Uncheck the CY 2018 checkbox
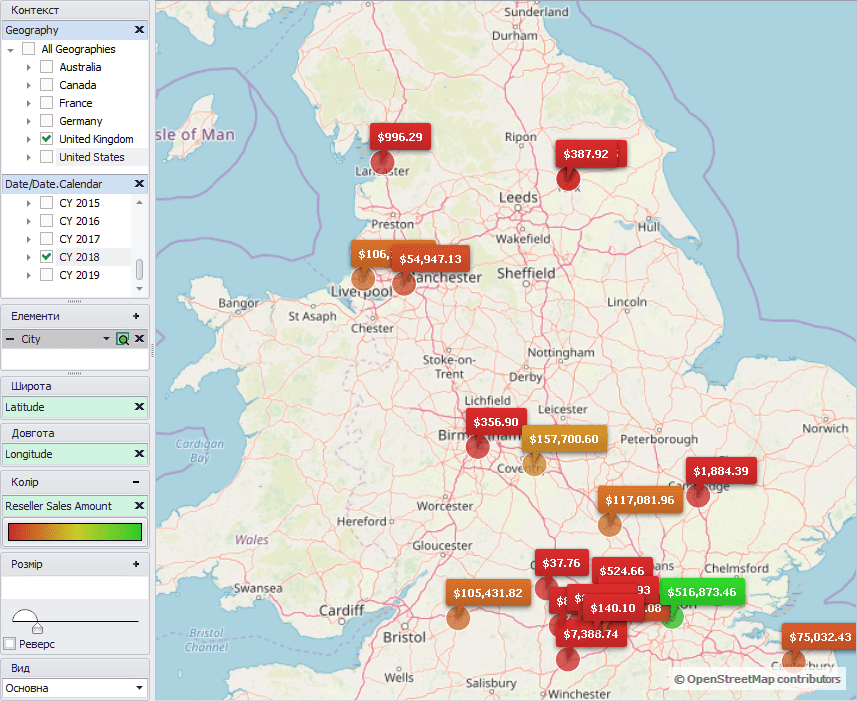857x701 pixels. point(46,257)
